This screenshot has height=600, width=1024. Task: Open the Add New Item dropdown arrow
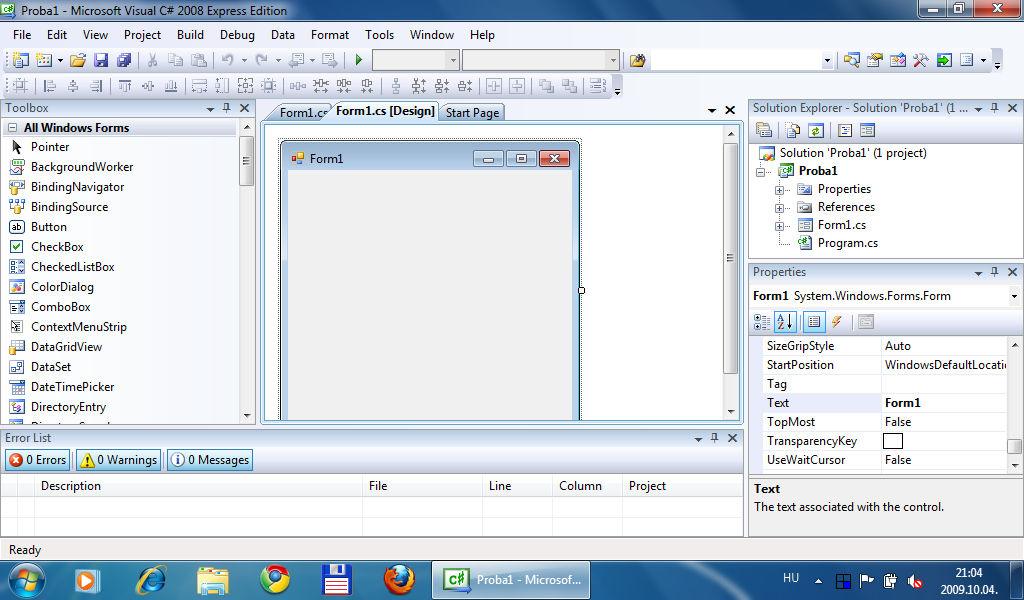(x=60, y=61)
